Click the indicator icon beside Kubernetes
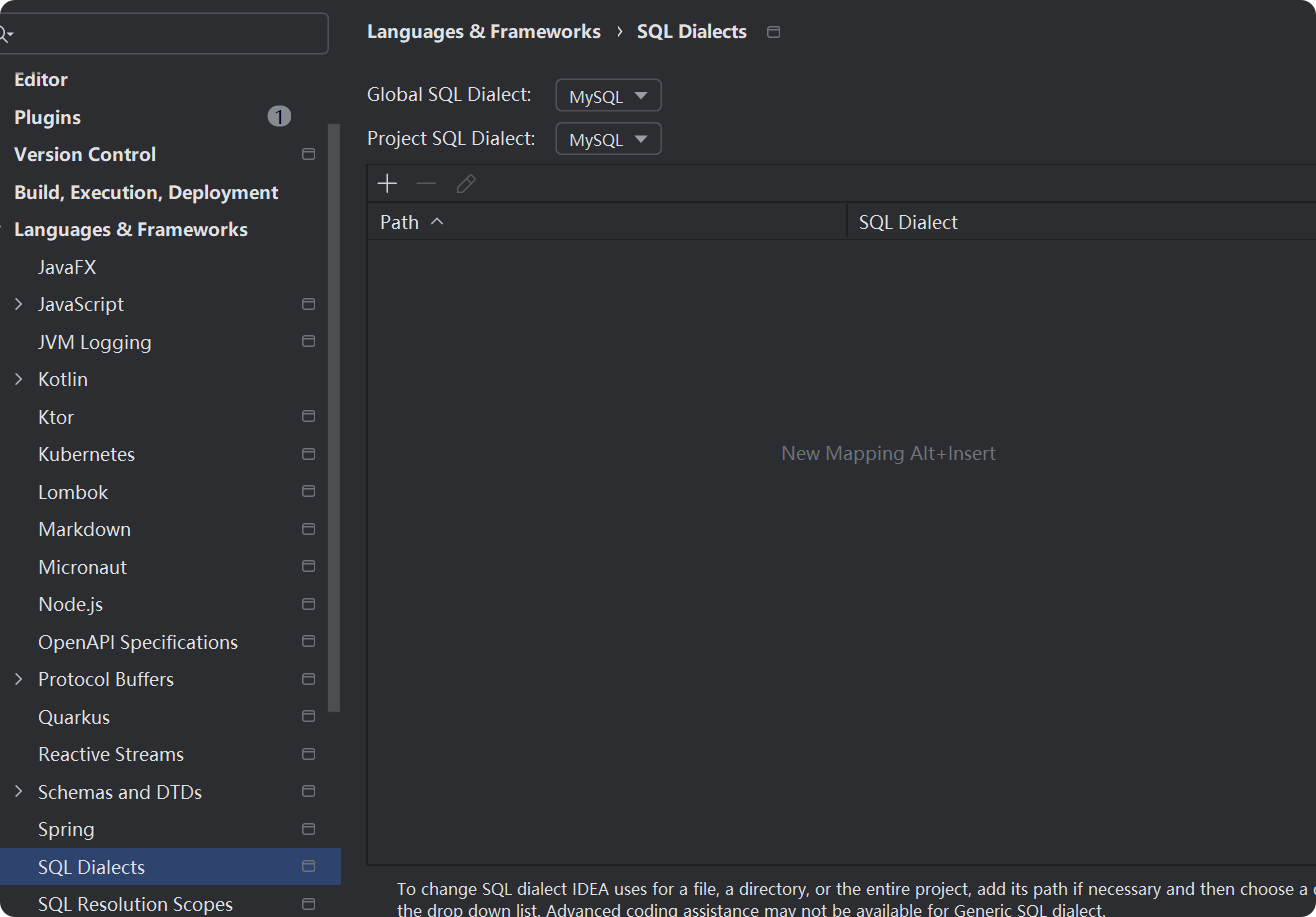The width and height of the screenshot is (1316, 917). (x=308, y=453)
